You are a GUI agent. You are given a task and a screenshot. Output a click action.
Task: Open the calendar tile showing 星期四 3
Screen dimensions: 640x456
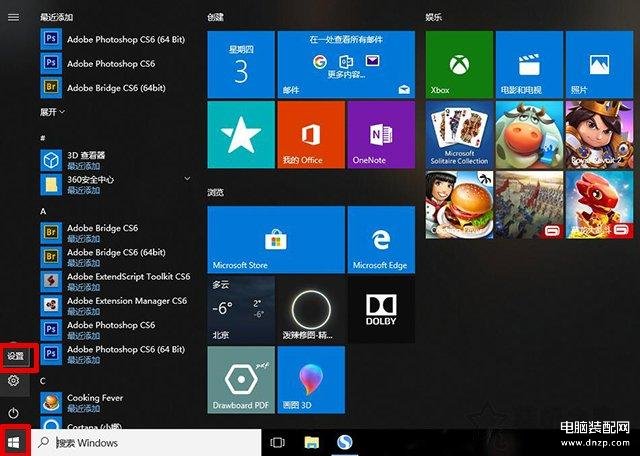(241, 65)
